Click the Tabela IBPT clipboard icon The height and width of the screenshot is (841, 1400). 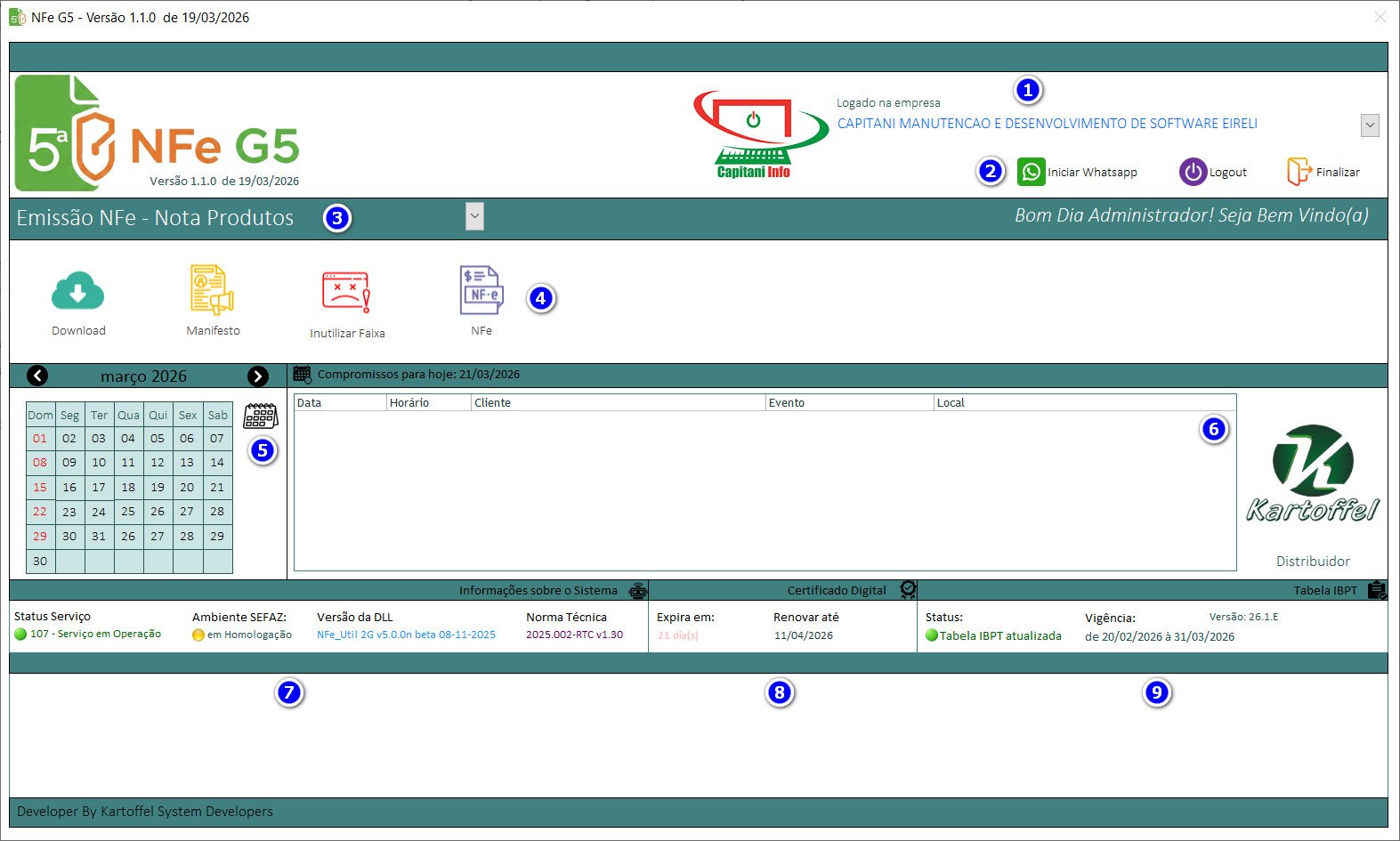[x=1377, y=590]
